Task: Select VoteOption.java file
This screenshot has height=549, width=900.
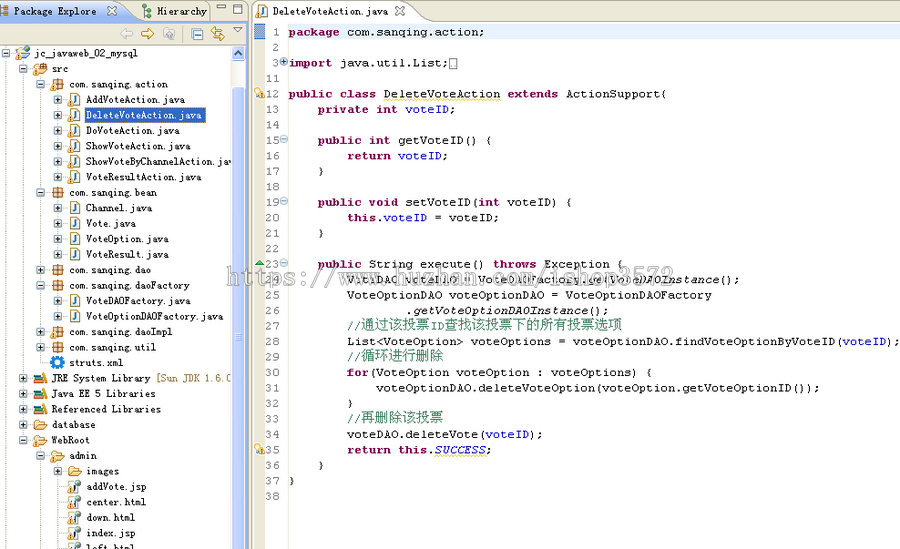Action: [127, 239]
